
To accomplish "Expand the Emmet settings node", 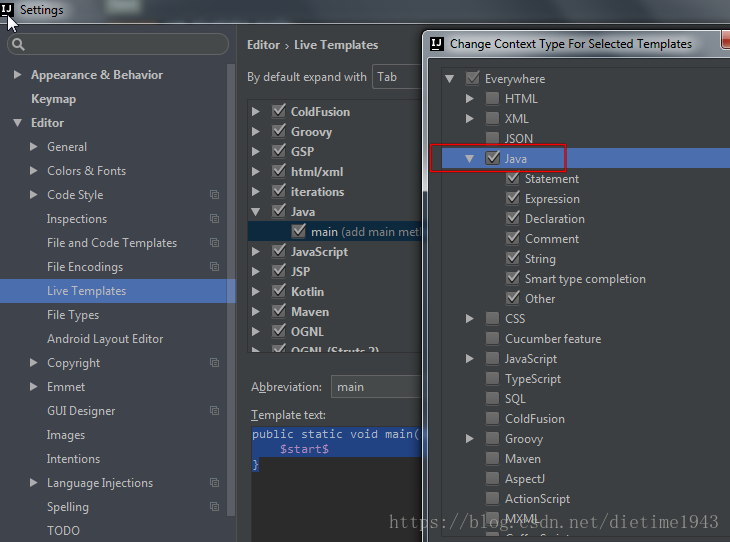I will (34, 386).
